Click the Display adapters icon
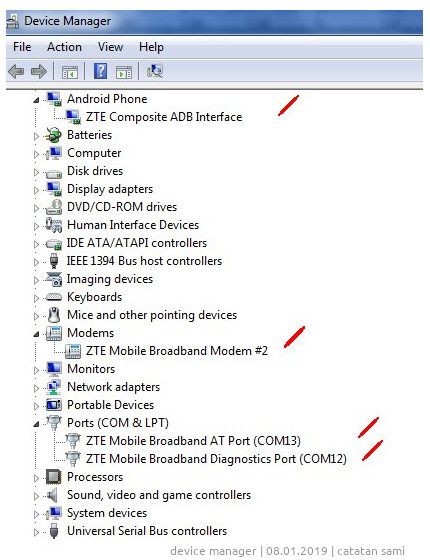 [54, 189]
